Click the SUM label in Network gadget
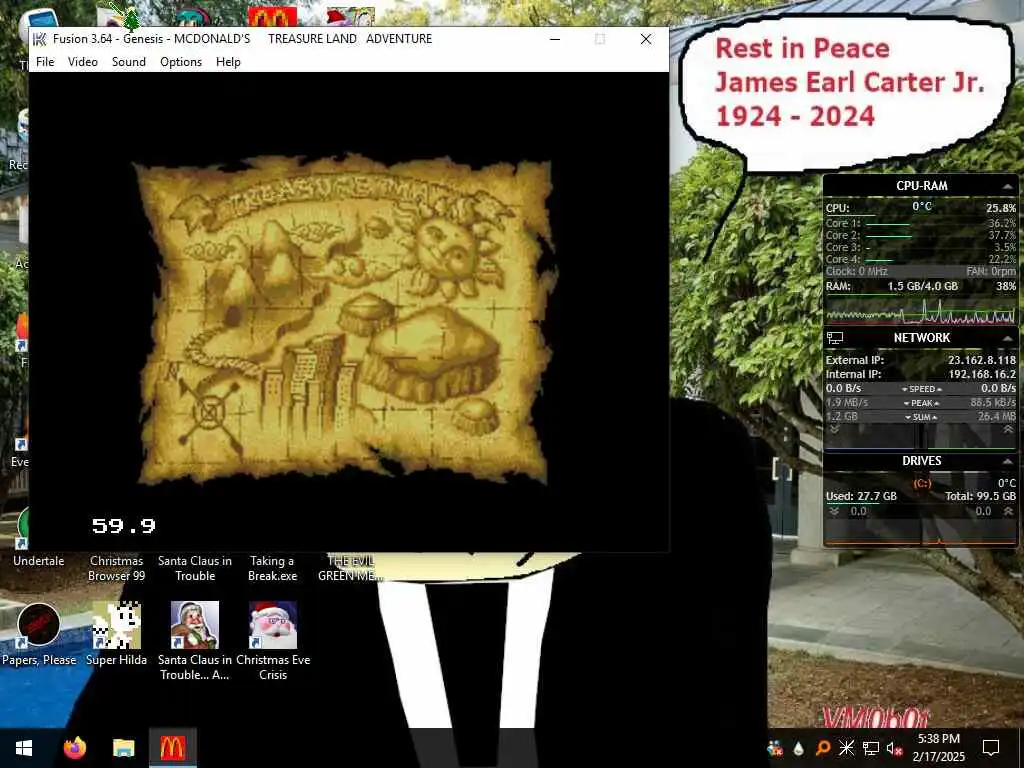Viewport: 1024px width, 768px height. [x=921, y=417]
